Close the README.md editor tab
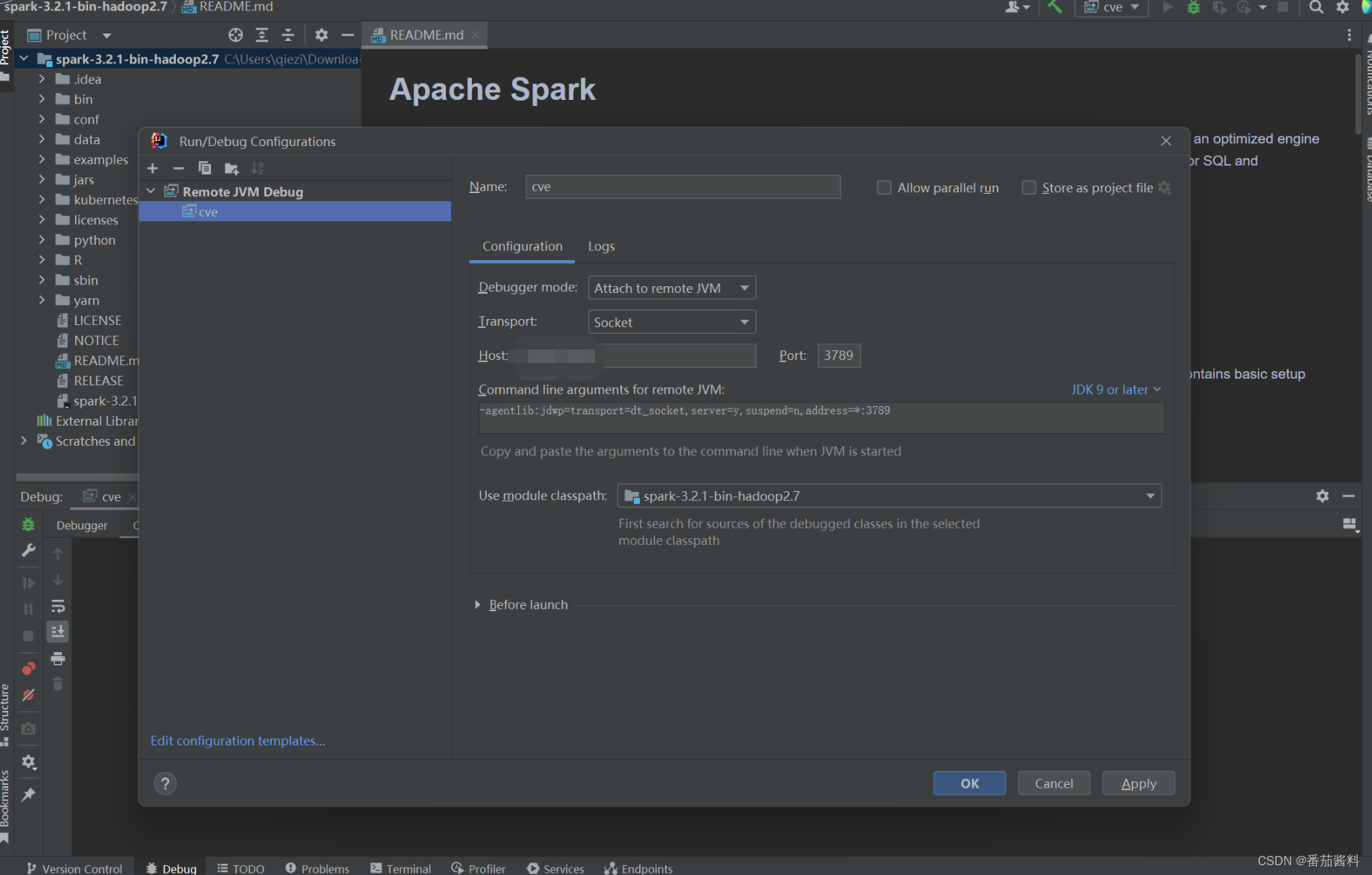This screenshot has height=875, width=1372. 475,35
